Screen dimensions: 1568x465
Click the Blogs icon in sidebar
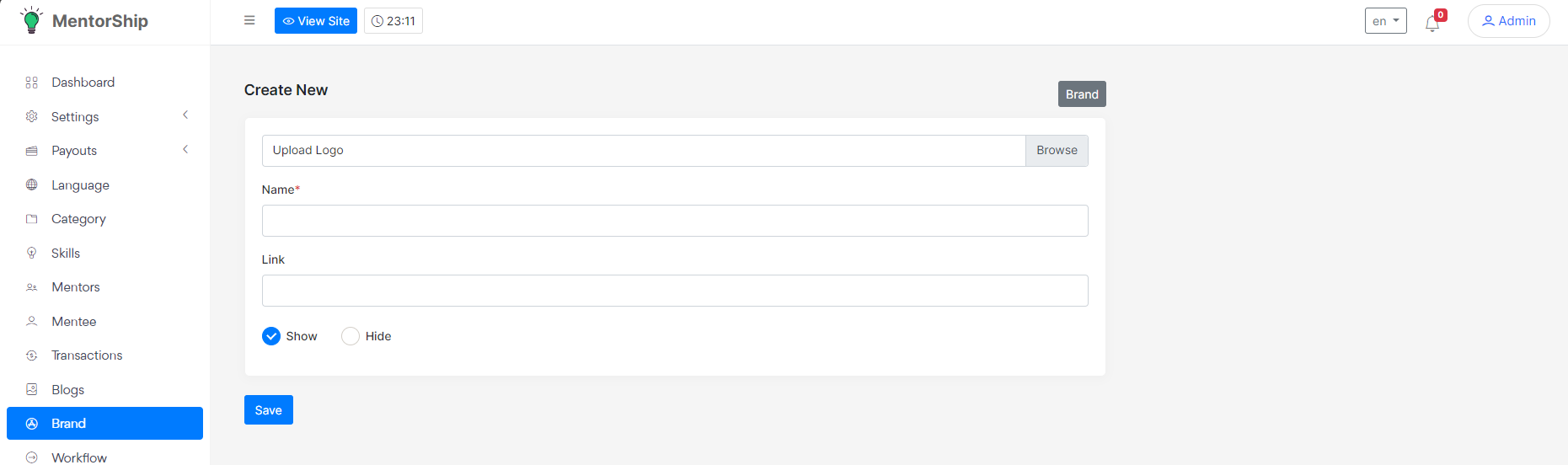[x=32, y=390]
